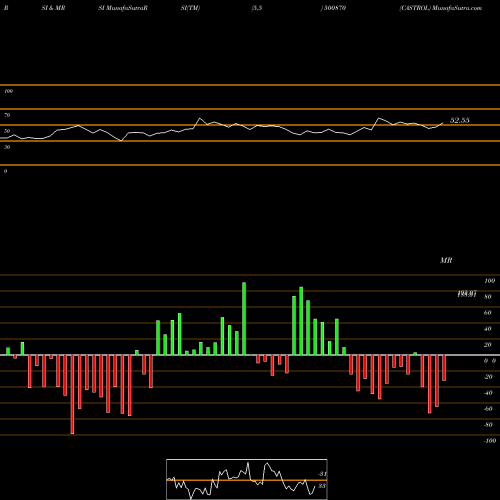Click the tallest green MR histogram bar
Image resolution: width=500 pixels, height=500 pixels.
pos(244,319)
